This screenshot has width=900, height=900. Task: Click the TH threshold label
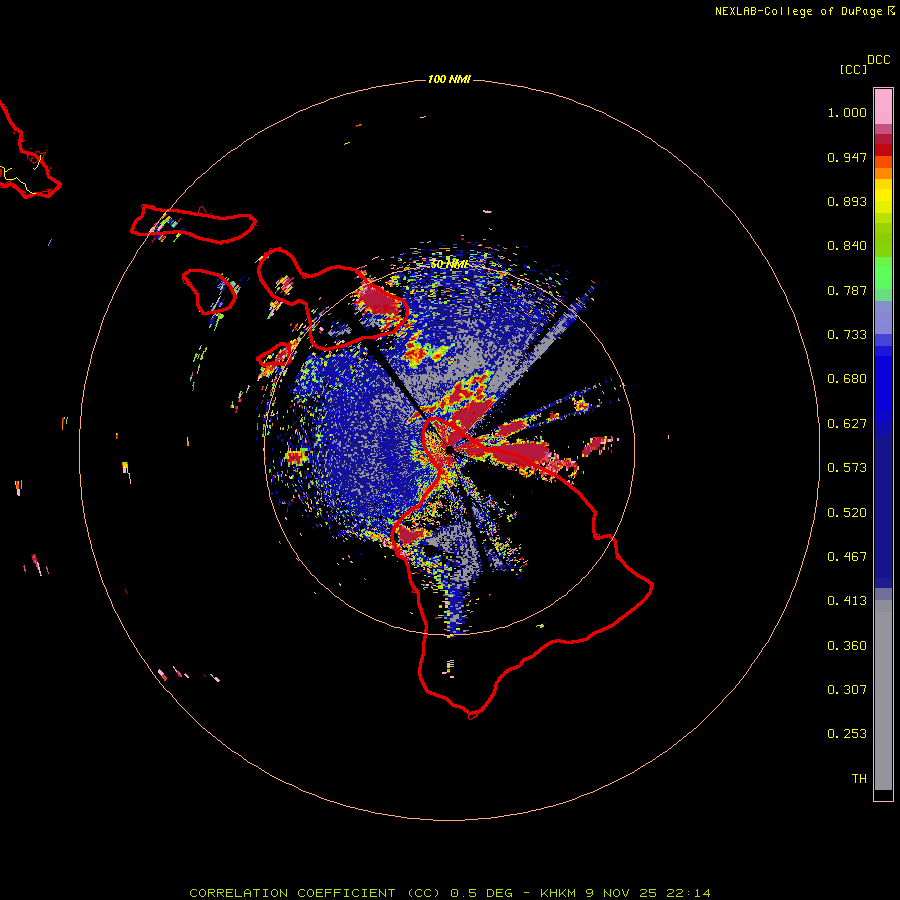pyautogui.click(x=859, y=779)
